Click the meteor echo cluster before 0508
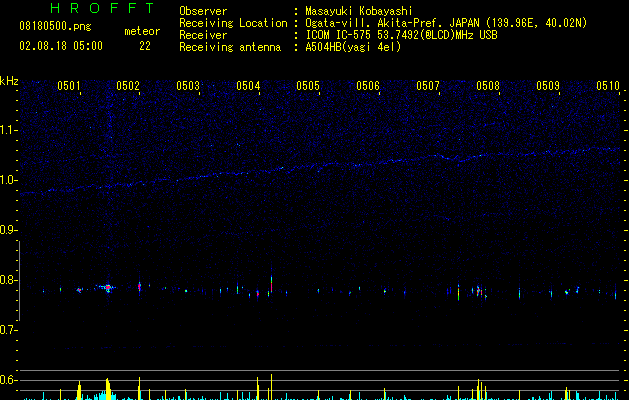 tap(479, 292)
